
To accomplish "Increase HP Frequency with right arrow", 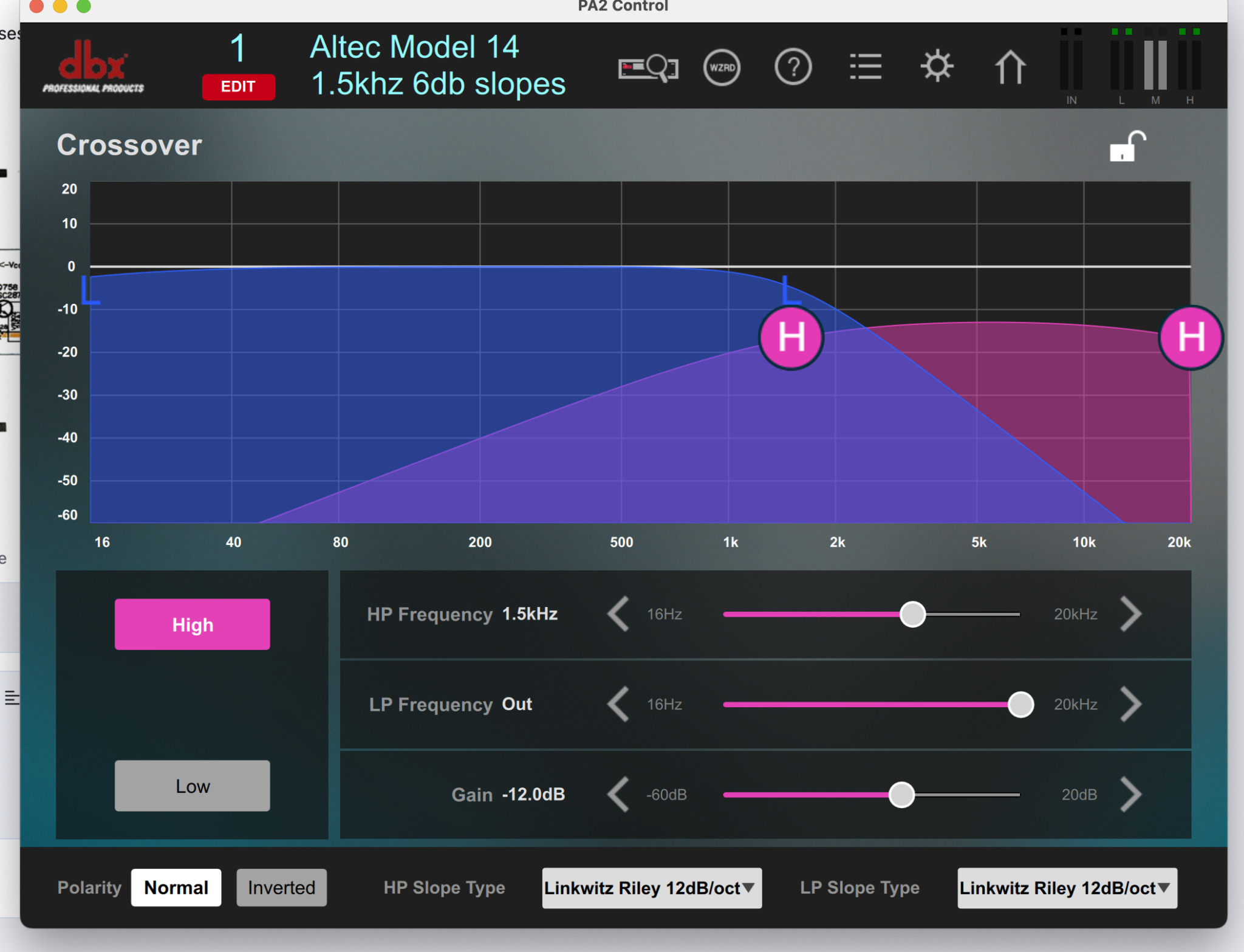I will (1130, 614).
